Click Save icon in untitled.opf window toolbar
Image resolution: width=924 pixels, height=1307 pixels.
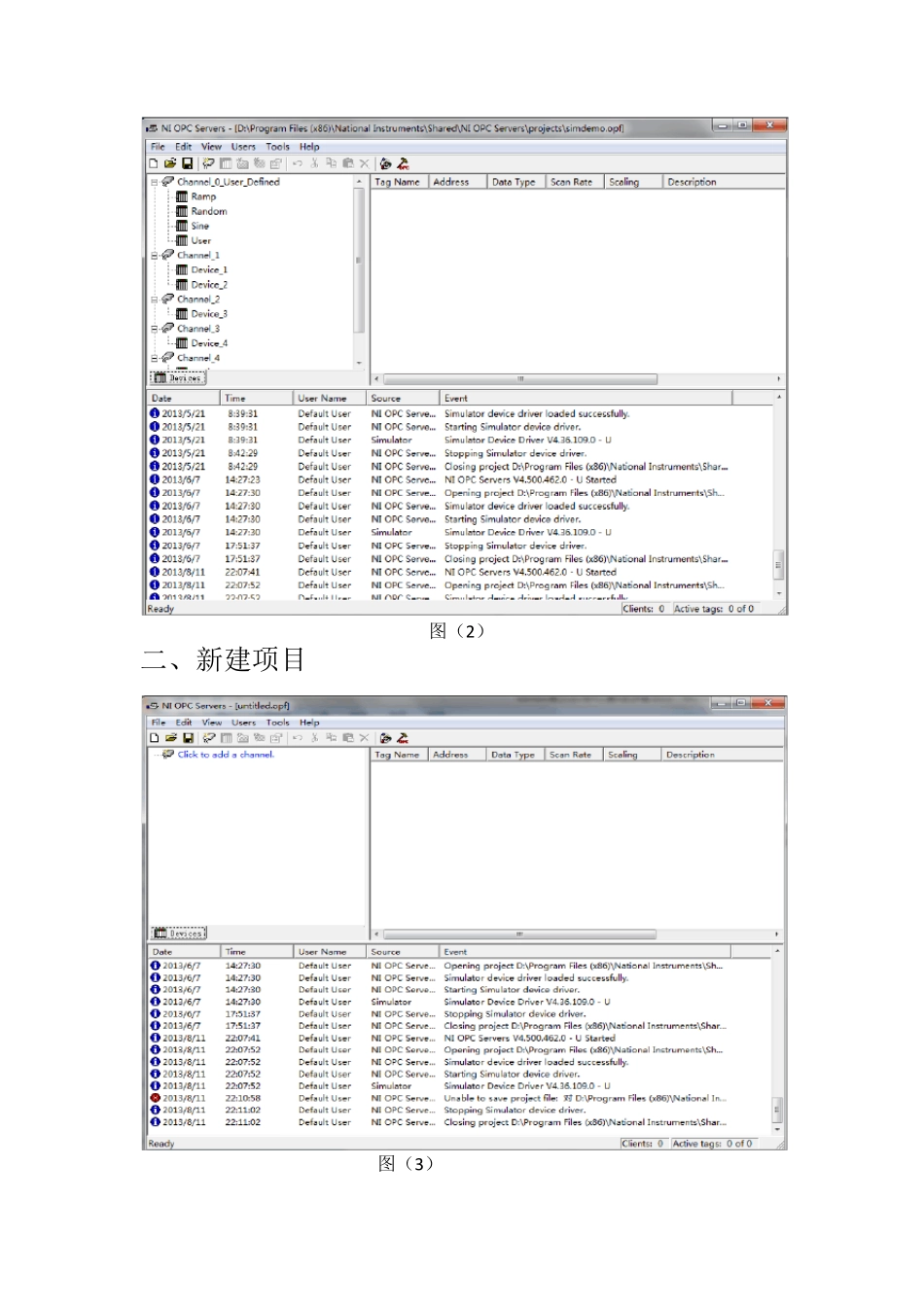click(188, 738)
